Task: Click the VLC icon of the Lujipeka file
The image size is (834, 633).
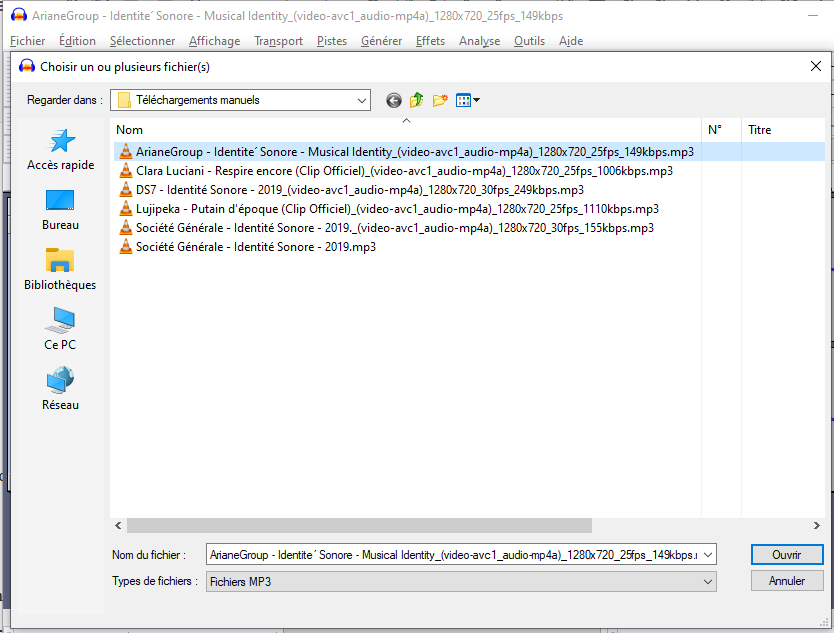Action: pyautogui.click(x=126, y=209)
